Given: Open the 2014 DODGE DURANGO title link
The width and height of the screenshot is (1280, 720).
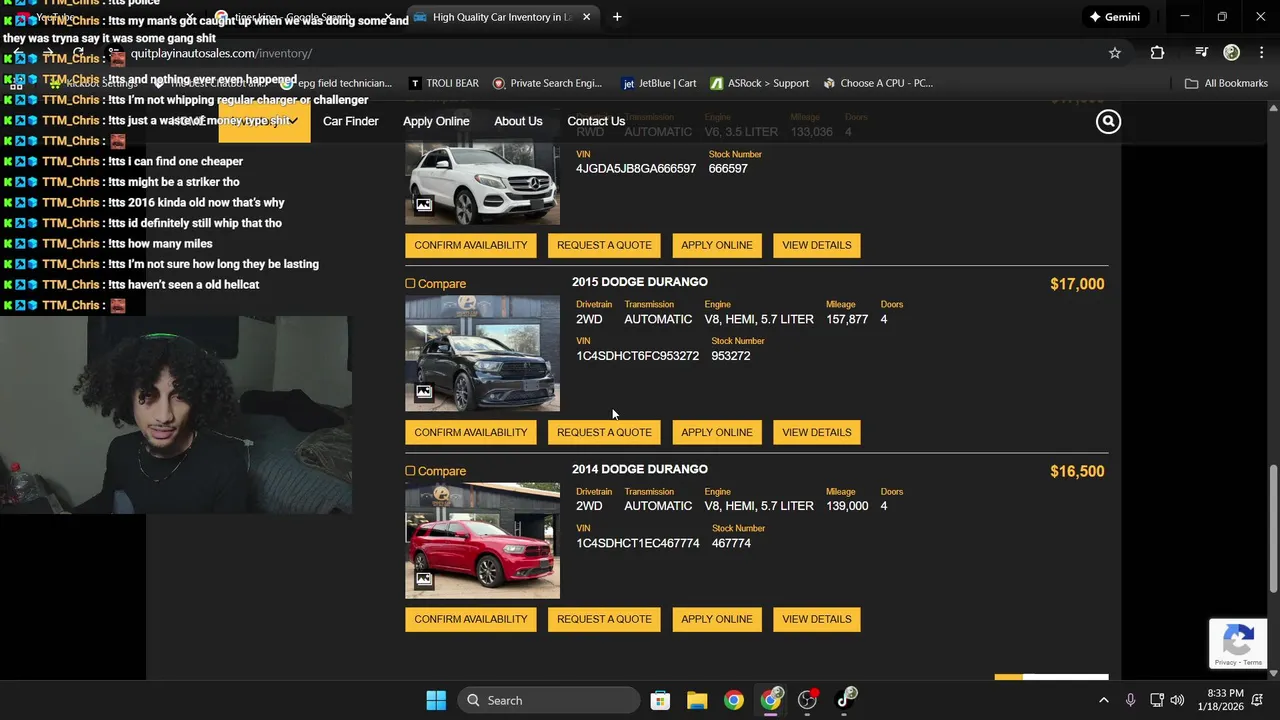Looking at the screenshot, I should (x=640, y=469).
